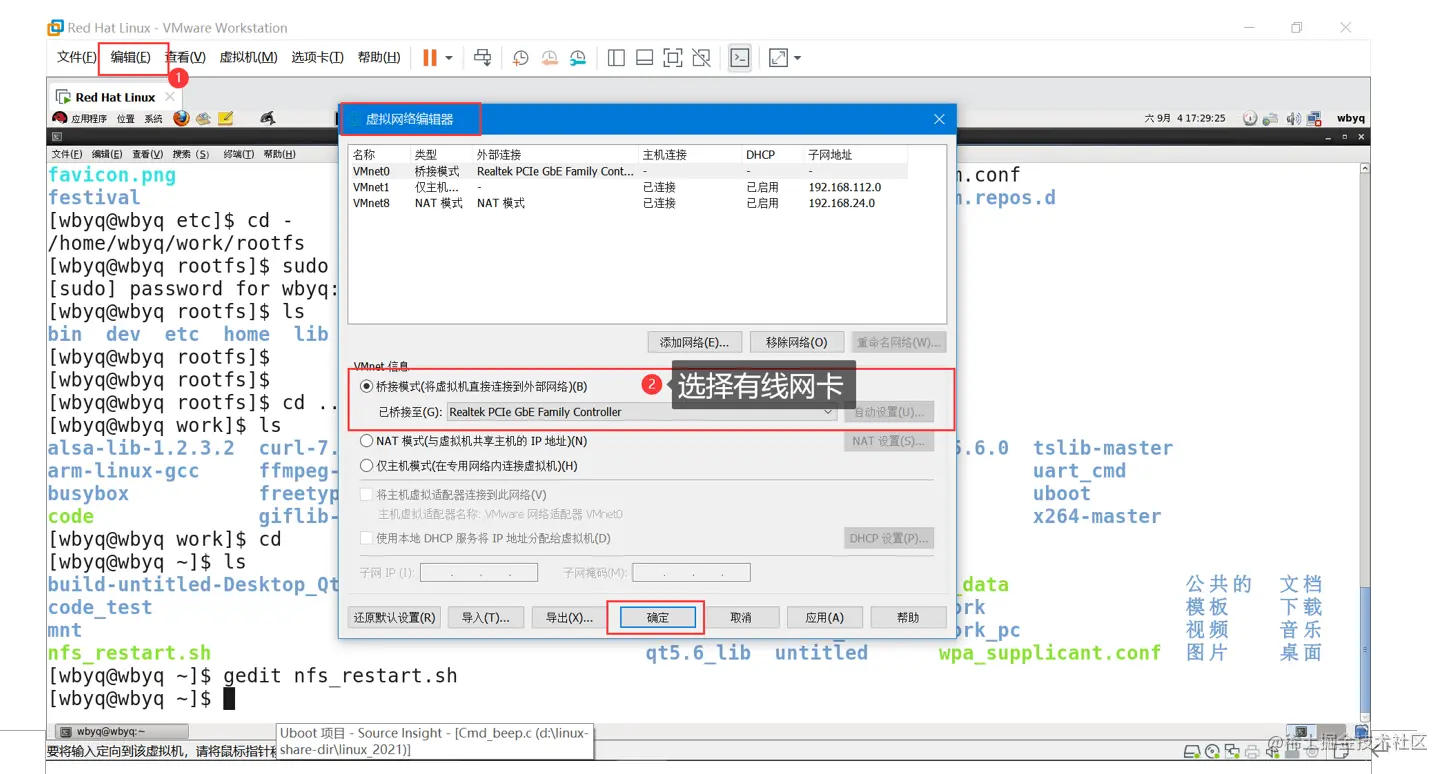
Task: Click the disconnected network icon in guest tray
Action: tap(1314, 118)
